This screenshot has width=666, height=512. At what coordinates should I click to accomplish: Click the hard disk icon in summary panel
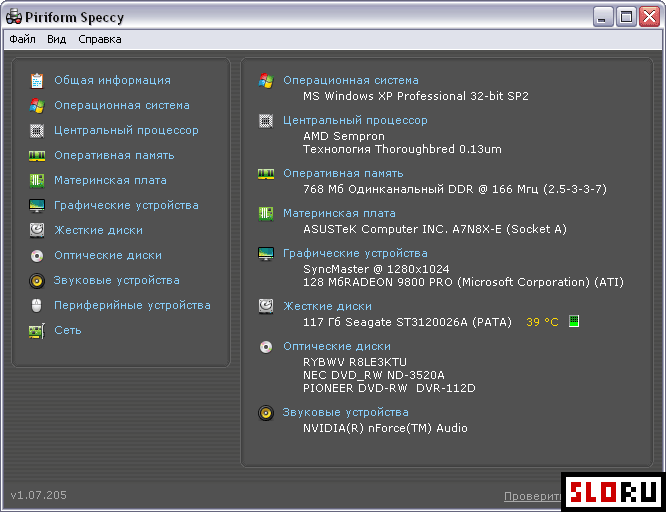click(x=266, y=306)
